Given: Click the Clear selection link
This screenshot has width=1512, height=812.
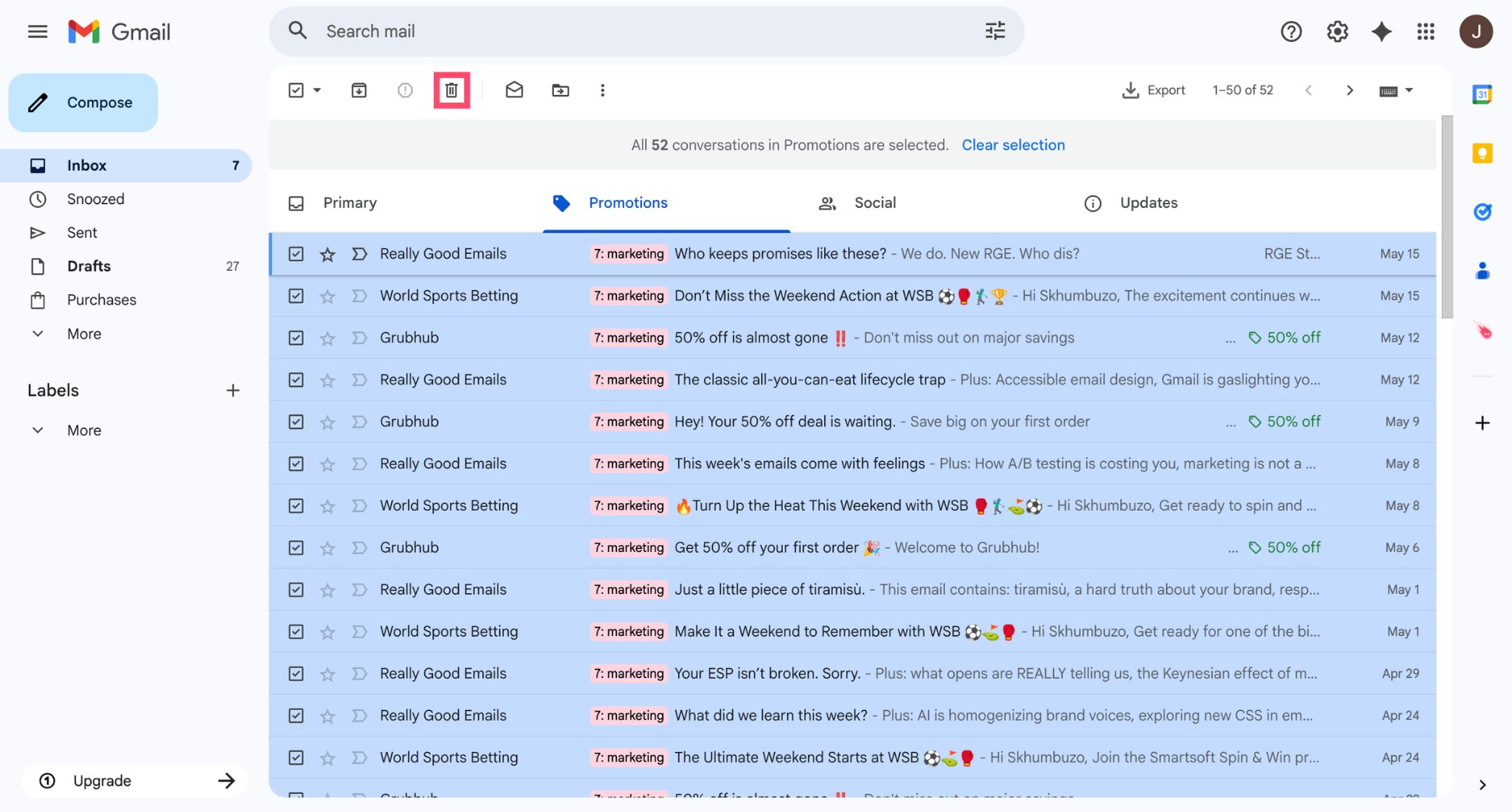Looking at the screenshot, I should (1013, 146).
